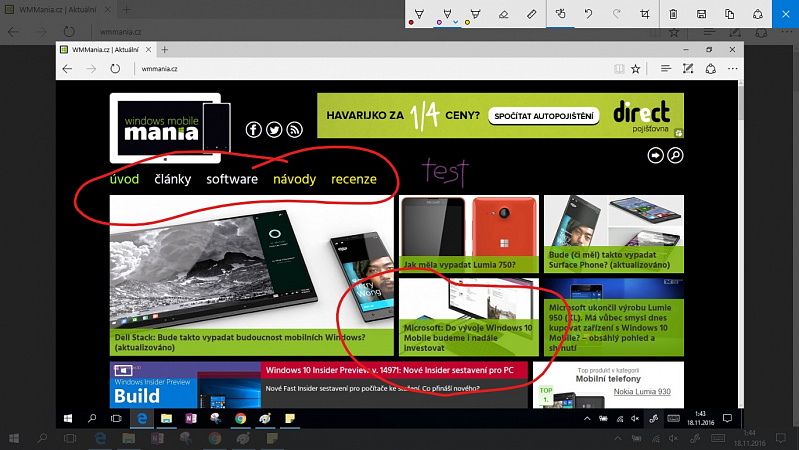Open Jak měla vypadat Lumia 750 article

[x=469, y=234]
